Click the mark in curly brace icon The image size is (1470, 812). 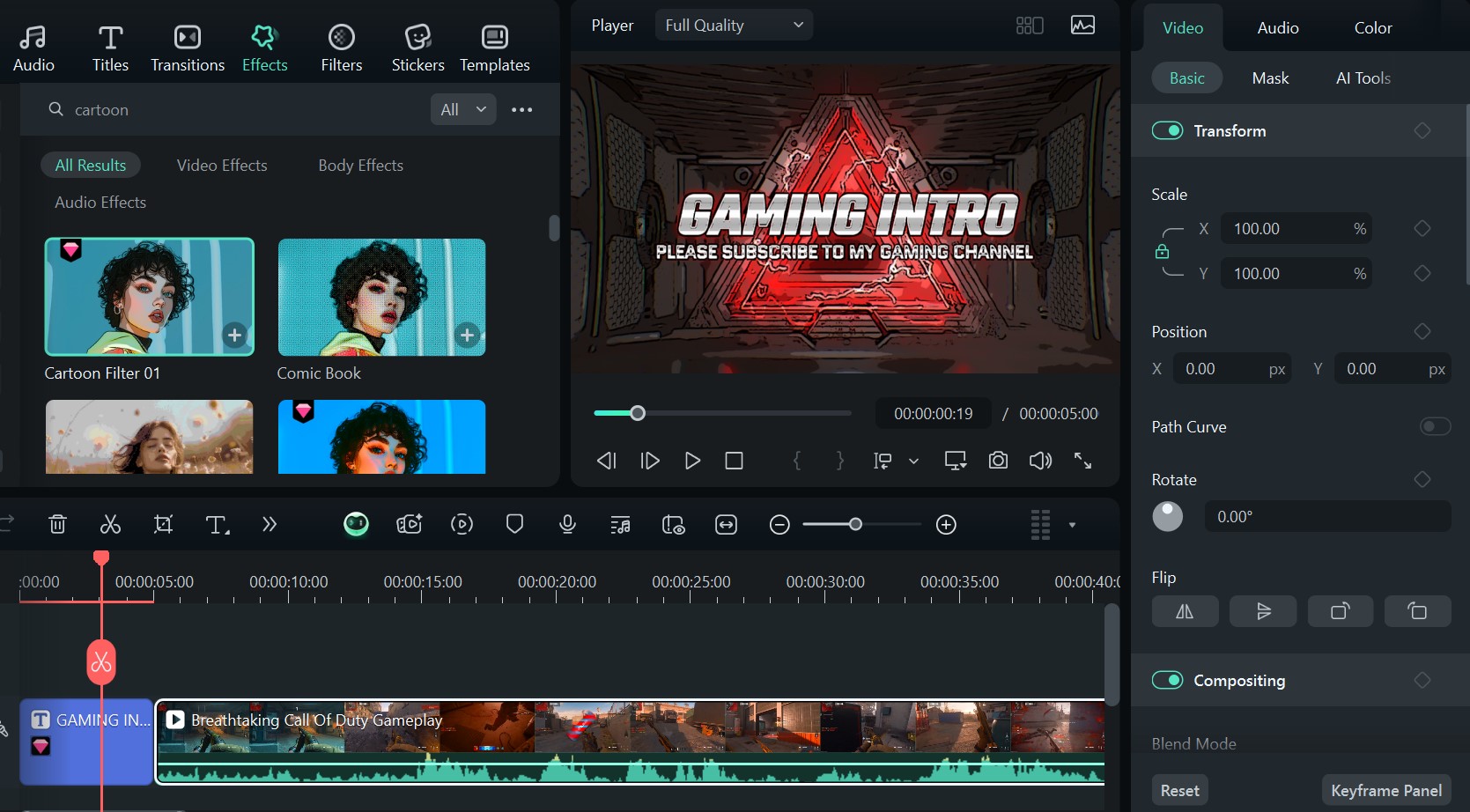[x=797, y=461]
